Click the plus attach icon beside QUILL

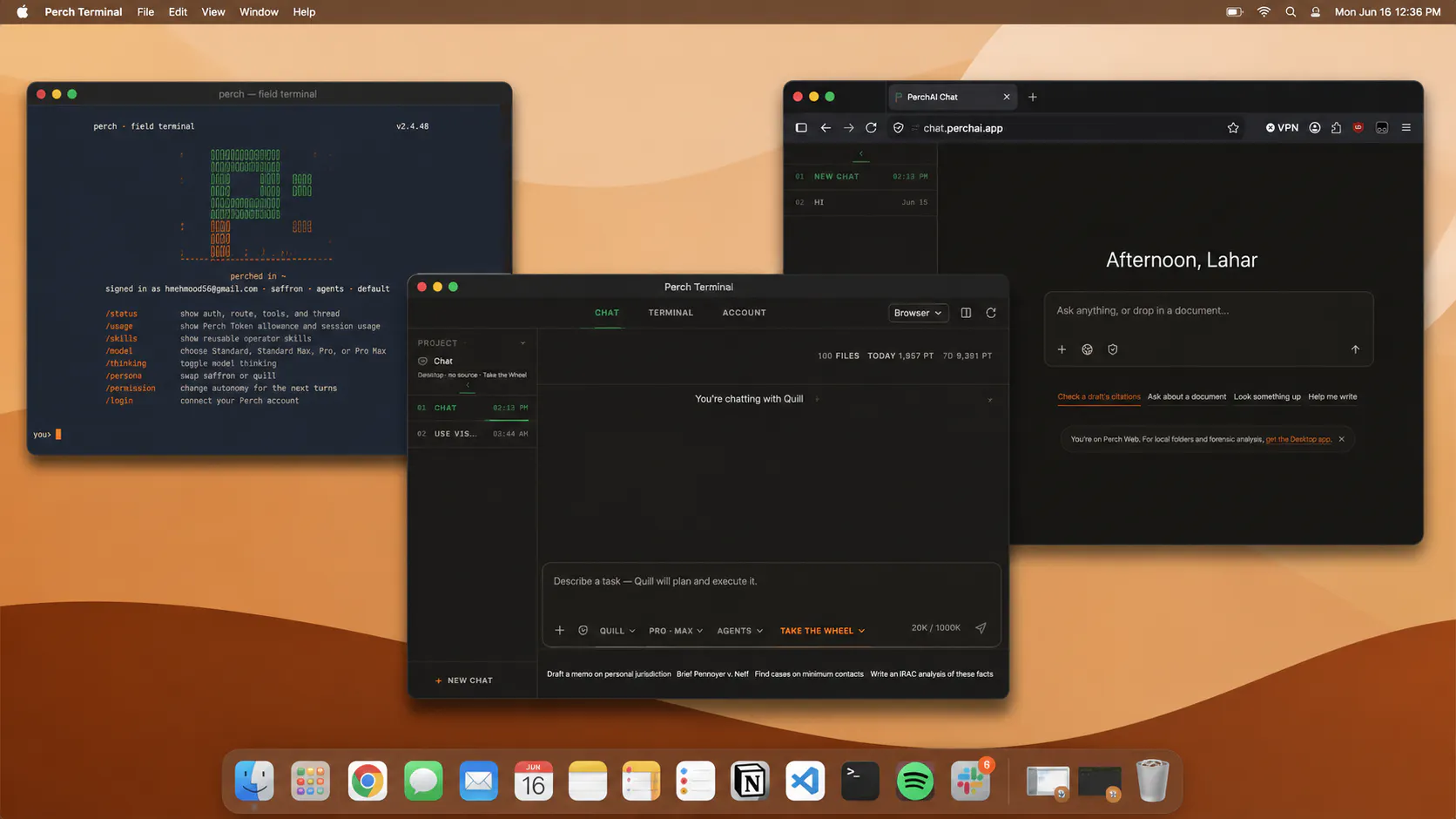560,630
